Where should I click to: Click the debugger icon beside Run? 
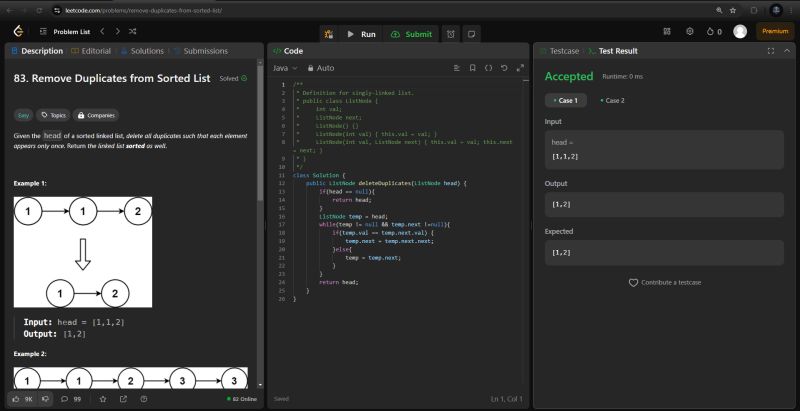329,34
